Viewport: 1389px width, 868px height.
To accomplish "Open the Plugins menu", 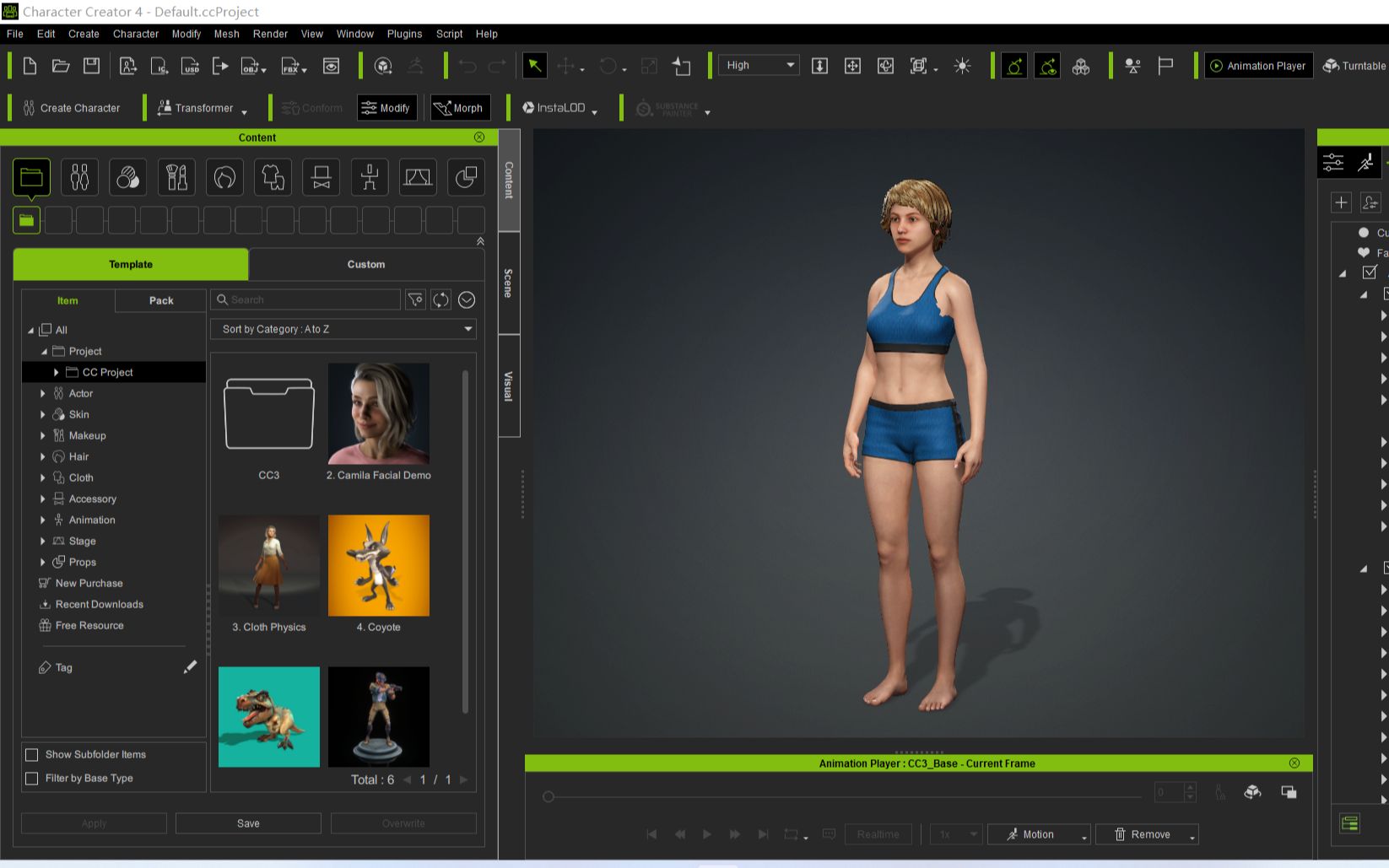I will (404, 34).
